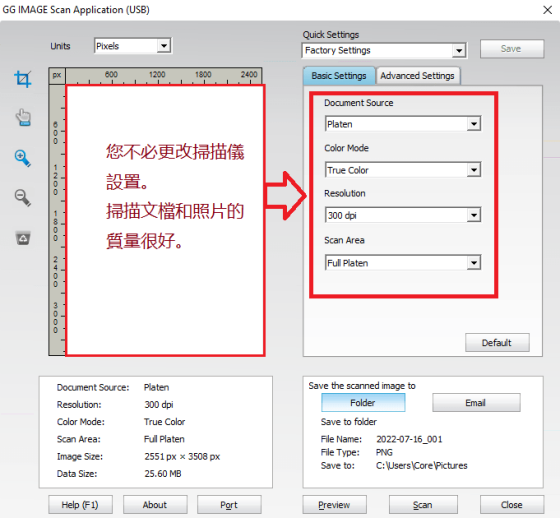Click the zoom in magnifier icon
This screenshot has width=560, height=518.
[x=23, y=158]
